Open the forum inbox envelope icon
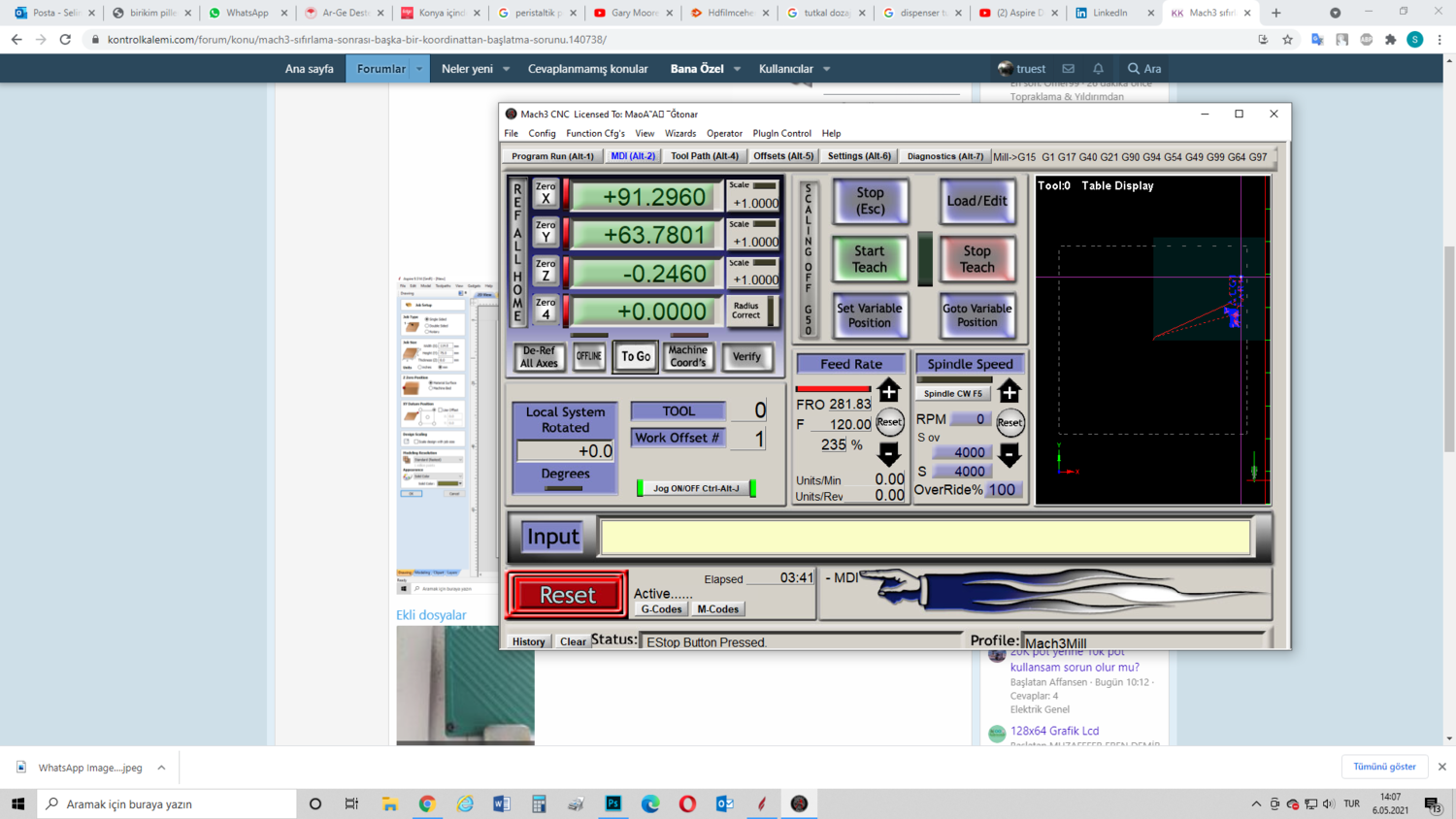1456x819 pixels. coord(1068,69)
